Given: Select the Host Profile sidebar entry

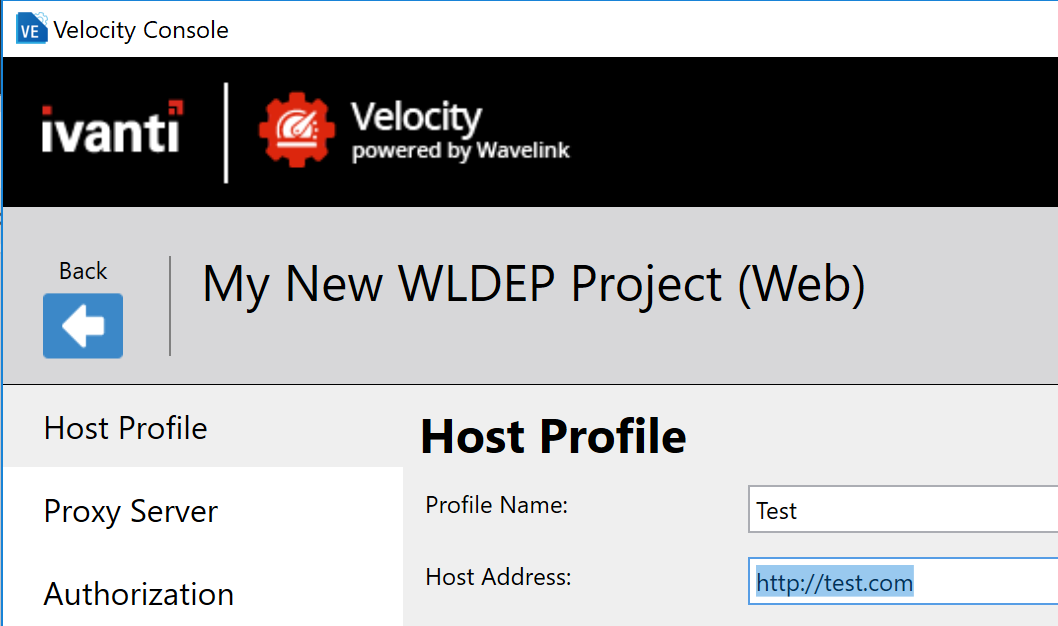Looking at the screenshot, I should point(125,428).
